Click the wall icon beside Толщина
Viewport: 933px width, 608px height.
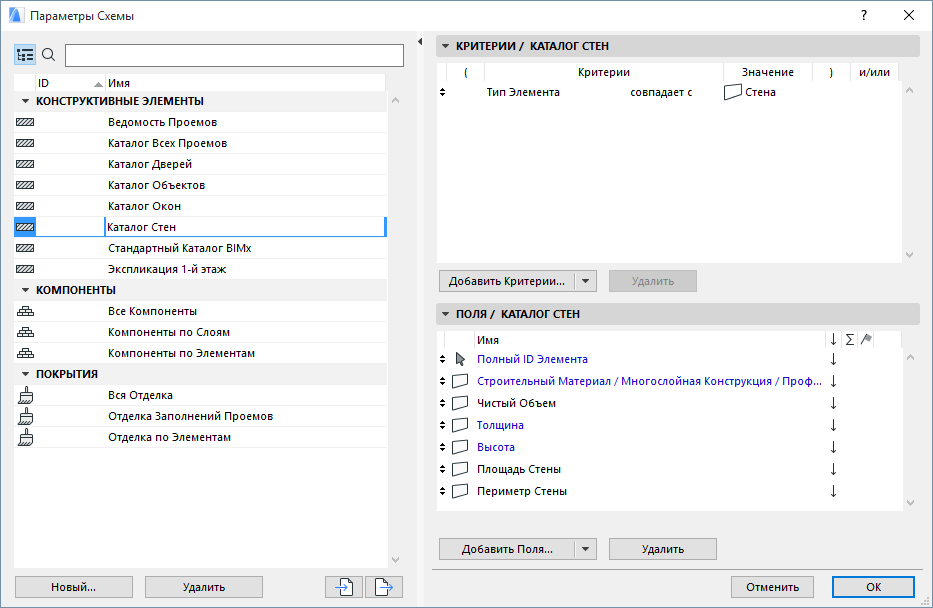coord(460,425)
